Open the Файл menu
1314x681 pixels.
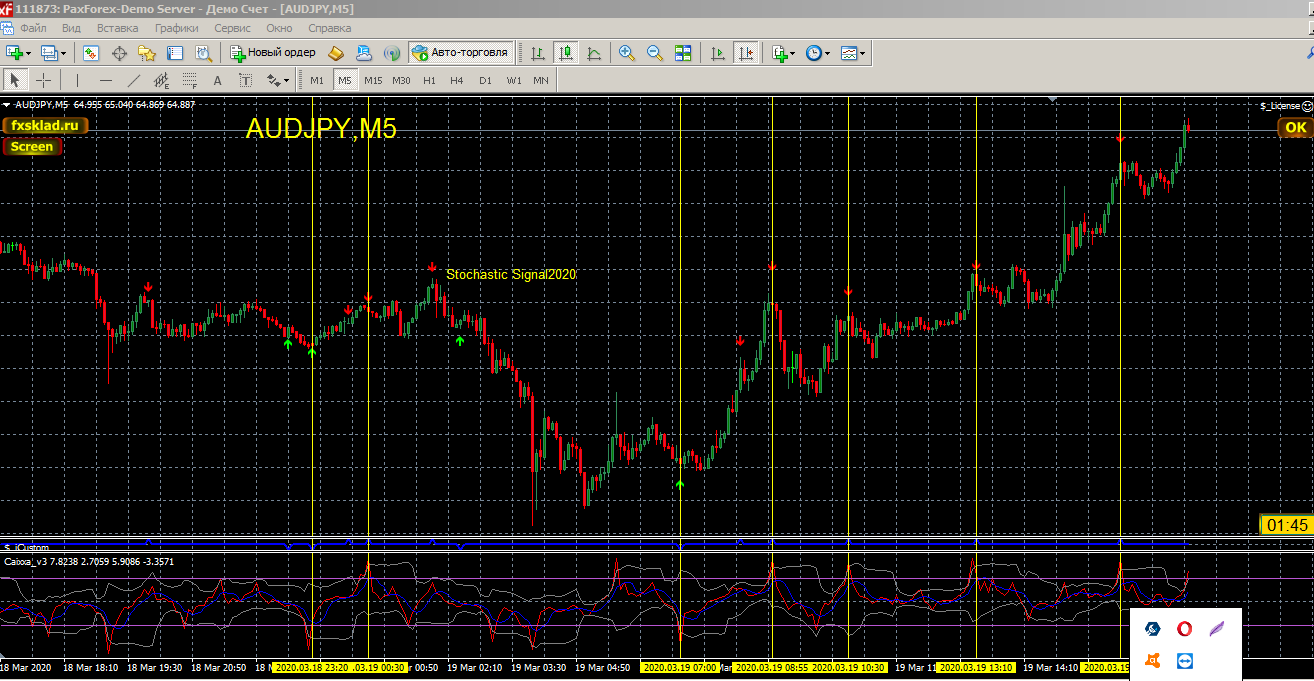[x=33, y=28]
